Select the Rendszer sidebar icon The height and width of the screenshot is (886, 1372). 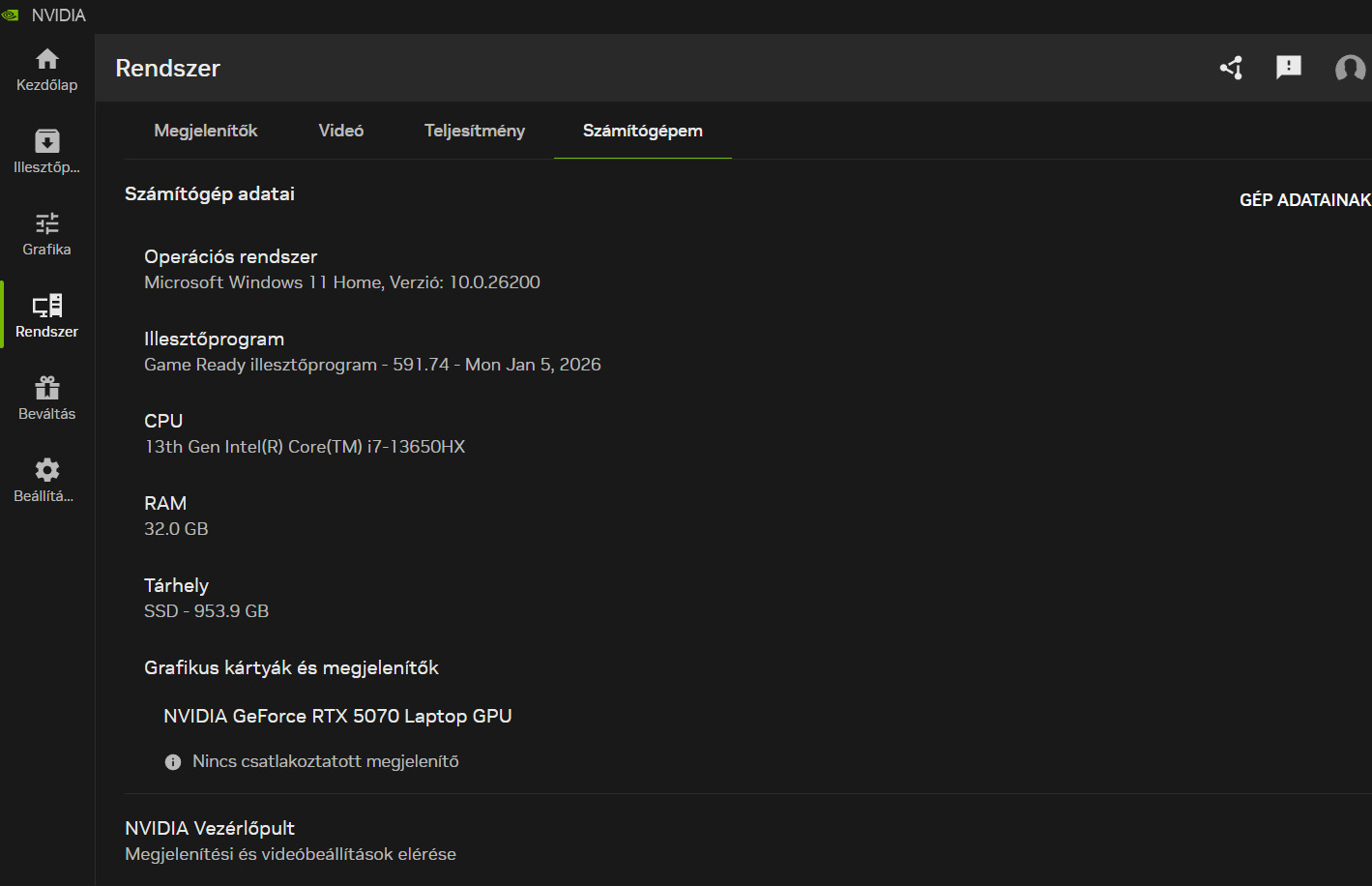(x=47, y=306)
